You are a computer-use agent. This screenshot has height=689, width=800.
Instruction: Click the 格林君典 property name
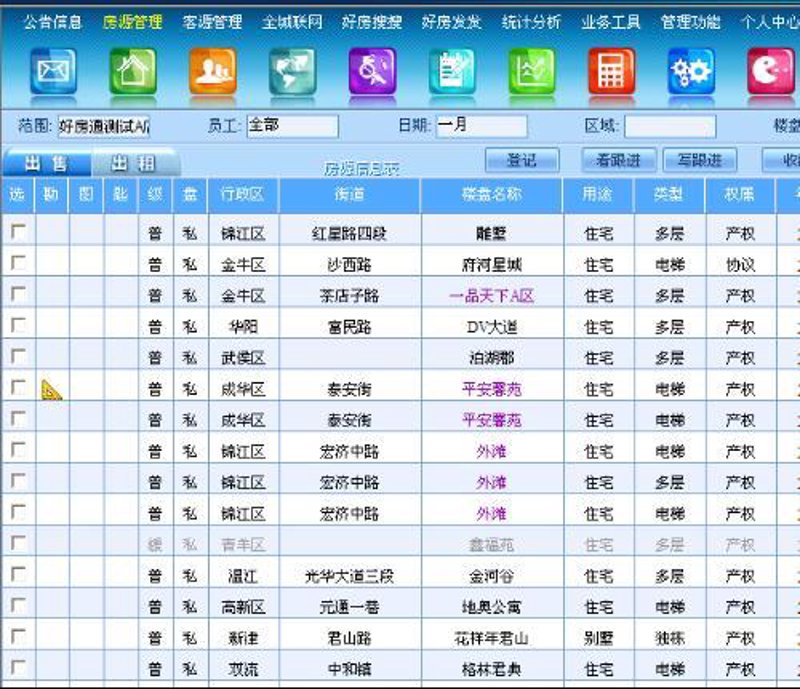tap(491, 670)
